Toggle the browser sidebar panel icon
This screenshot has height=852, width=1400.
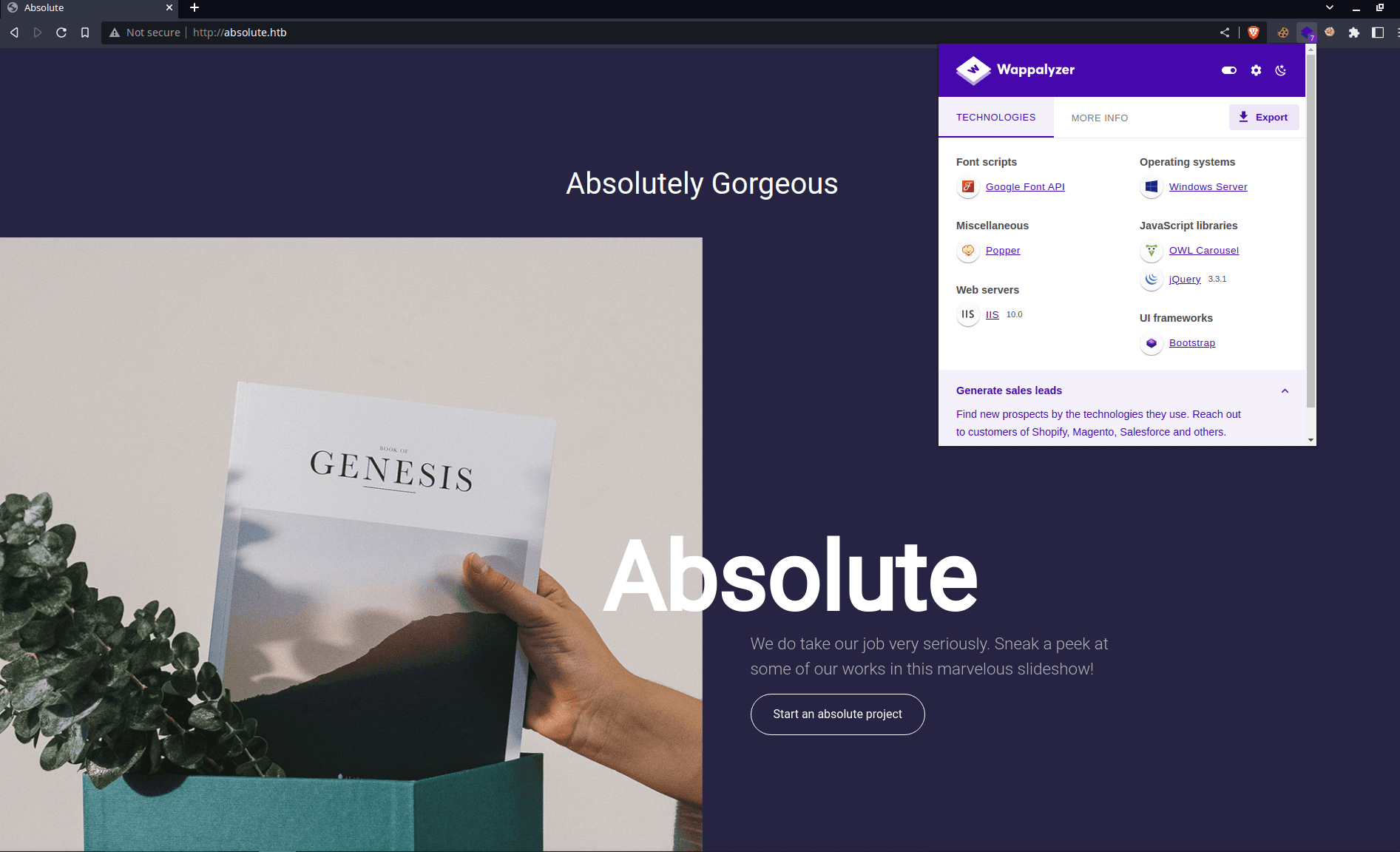point(1378,33)
